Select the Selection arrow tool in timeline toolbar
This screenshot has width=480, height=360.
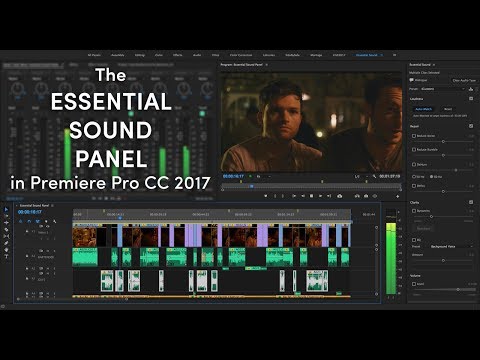coord(6,209)
